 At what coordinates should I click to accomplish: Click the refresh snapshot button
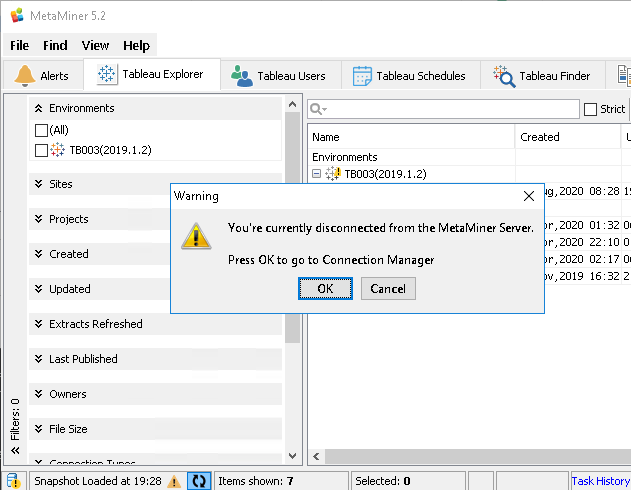point(199,481)
